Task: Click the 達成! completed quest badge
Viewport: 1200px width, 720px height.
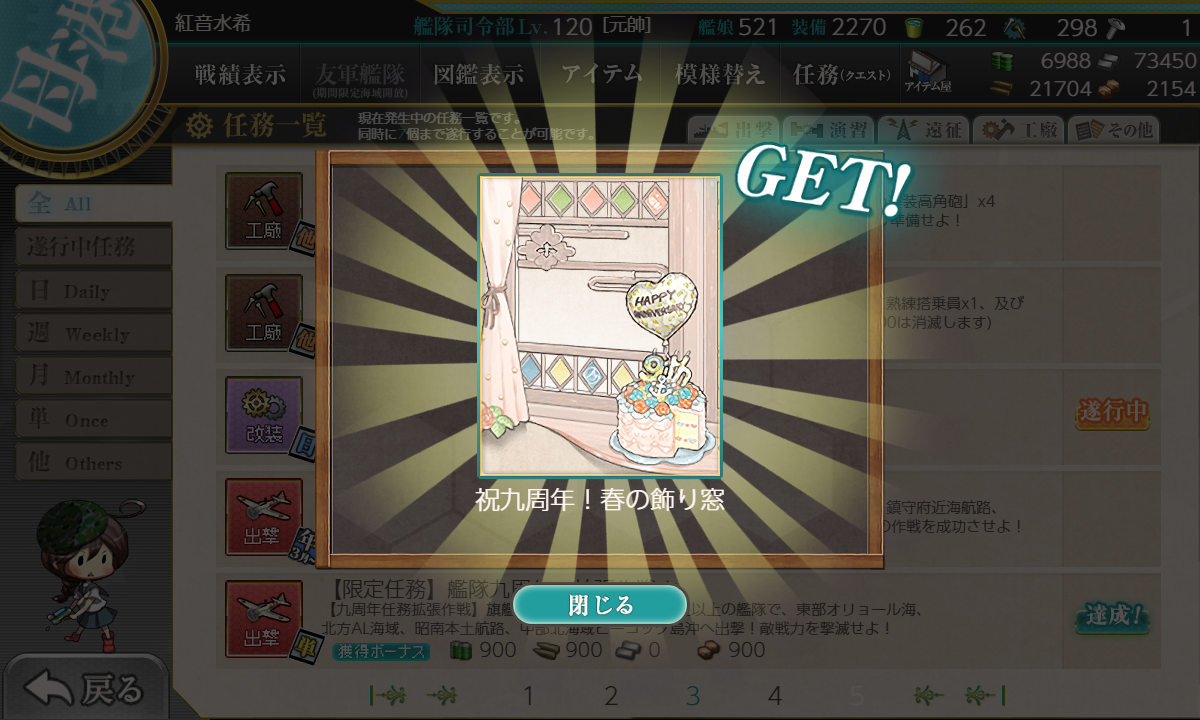Action: 1112,616
